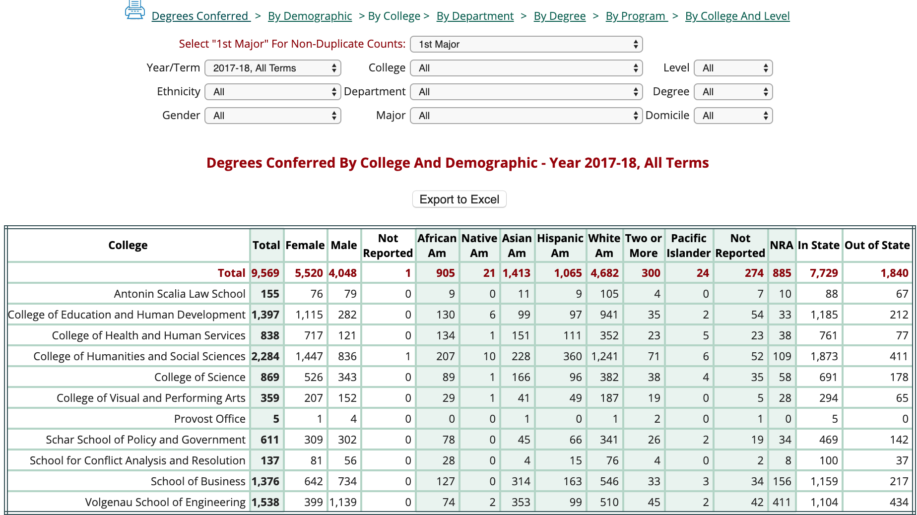Select Schar School of Policy and Government row
The height and width of the screenshot is (515, 917).
pyautogui.click(x=460, y=440)
